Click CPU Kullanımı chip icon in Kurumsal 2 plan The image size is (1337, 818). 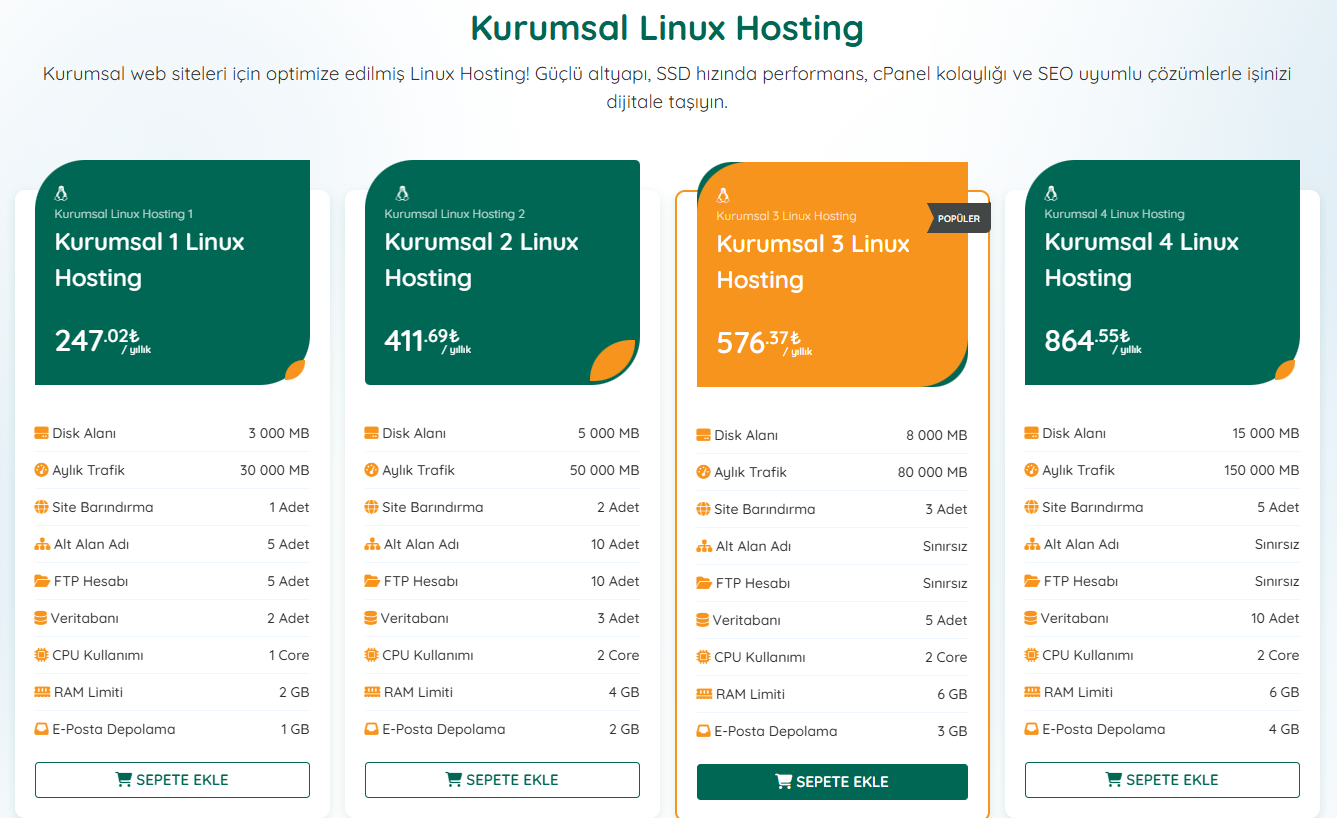click(371, 655)
